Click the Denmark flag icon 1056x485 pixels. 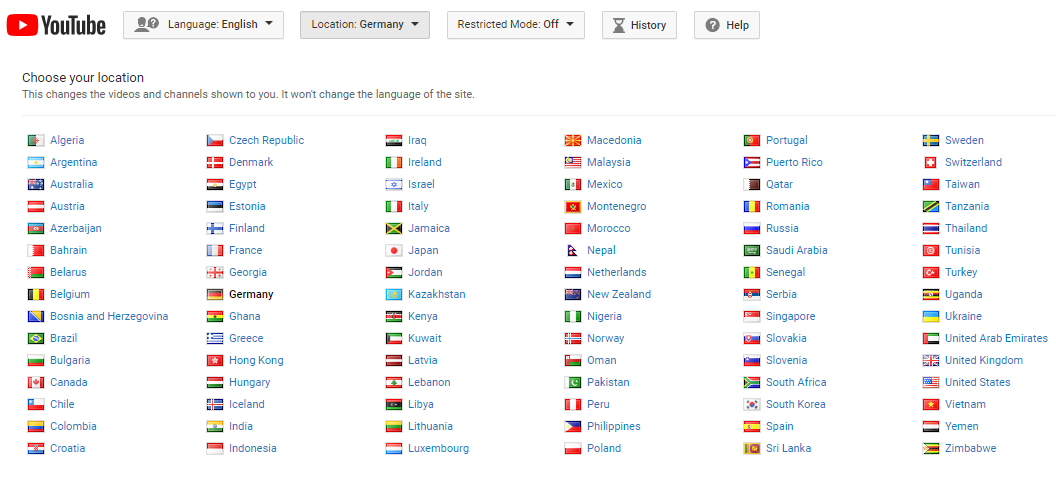[215, 162]
